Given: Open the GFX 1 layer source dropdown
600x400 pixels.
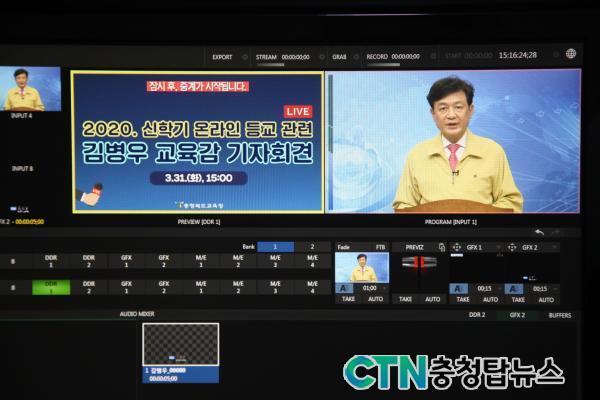Looking at the screenshot, I should click(x=499, y=247).
